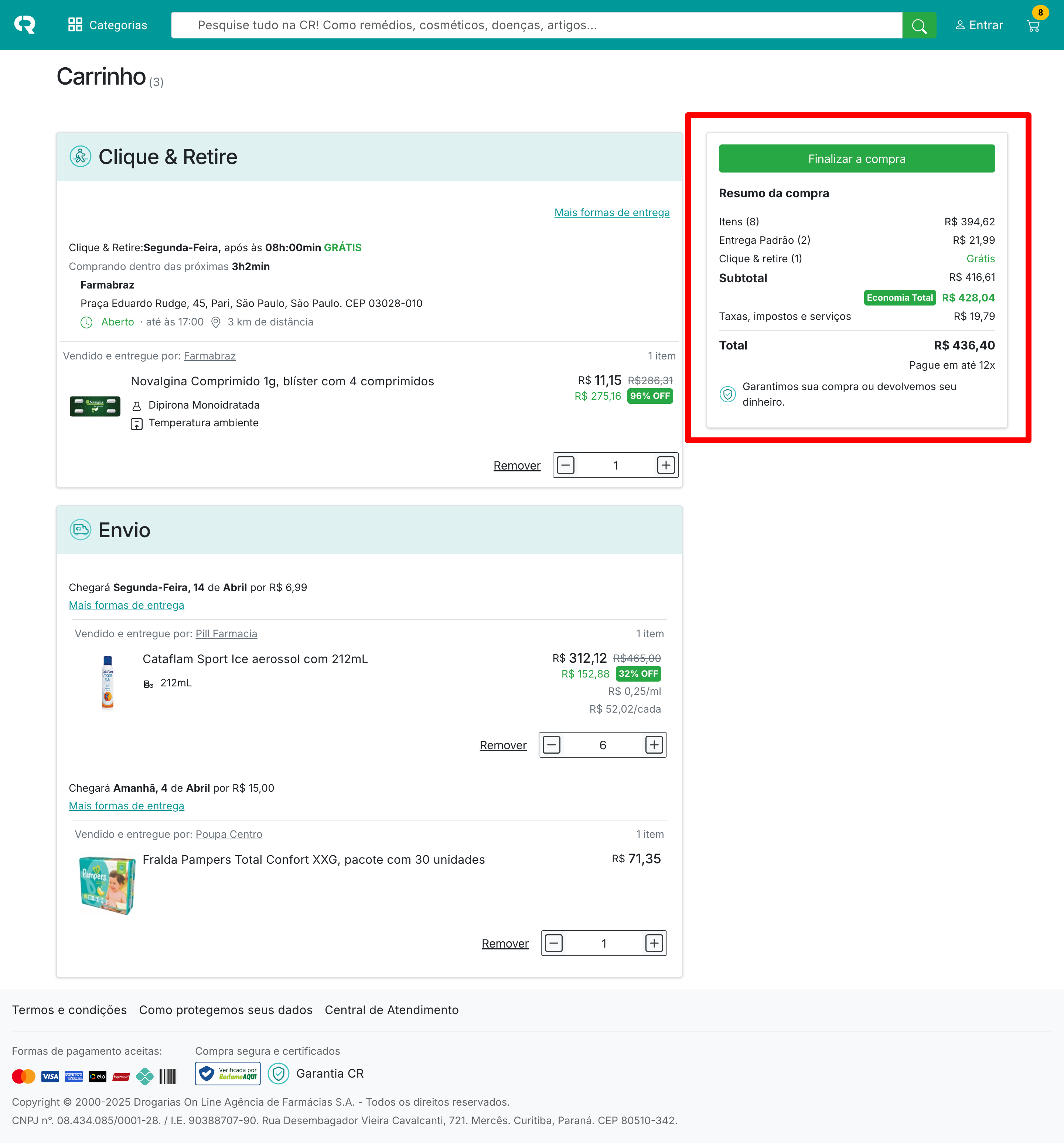
Task: Open Cataflam Sport Ice aerossol product title
Action: (x=255, y=659)
